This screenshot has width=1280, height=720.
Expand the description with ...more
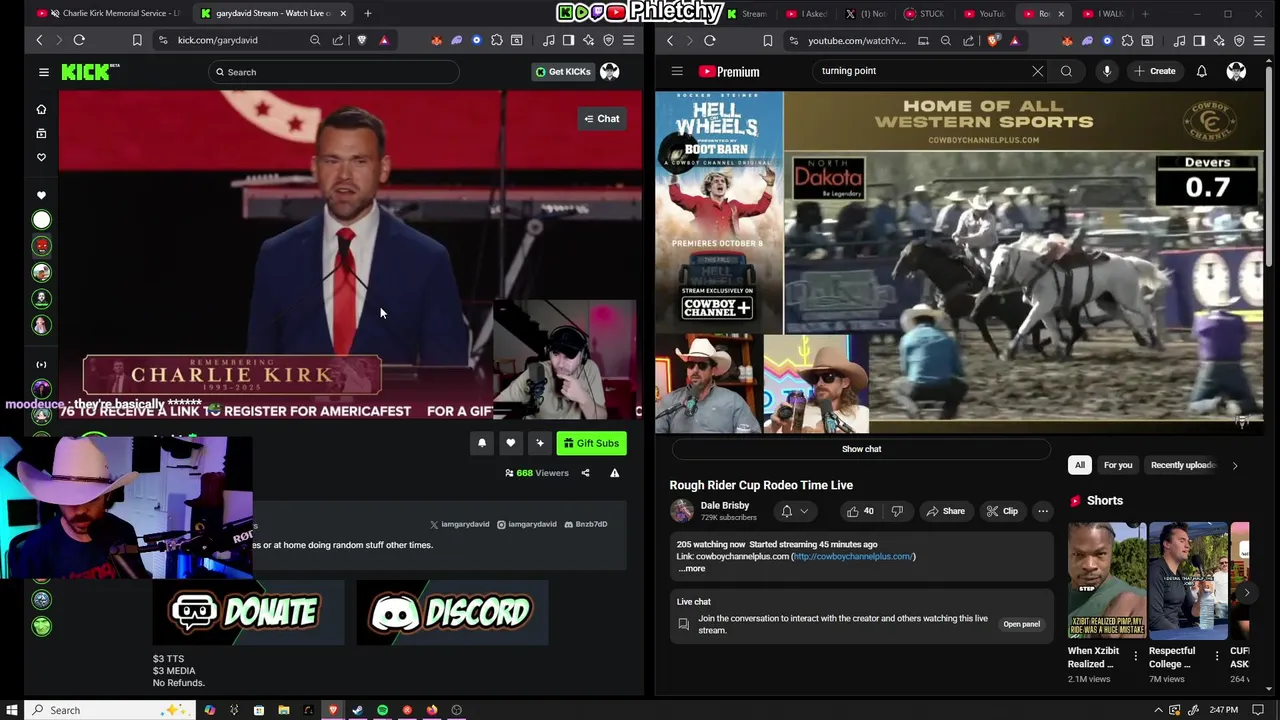point(692,569)
